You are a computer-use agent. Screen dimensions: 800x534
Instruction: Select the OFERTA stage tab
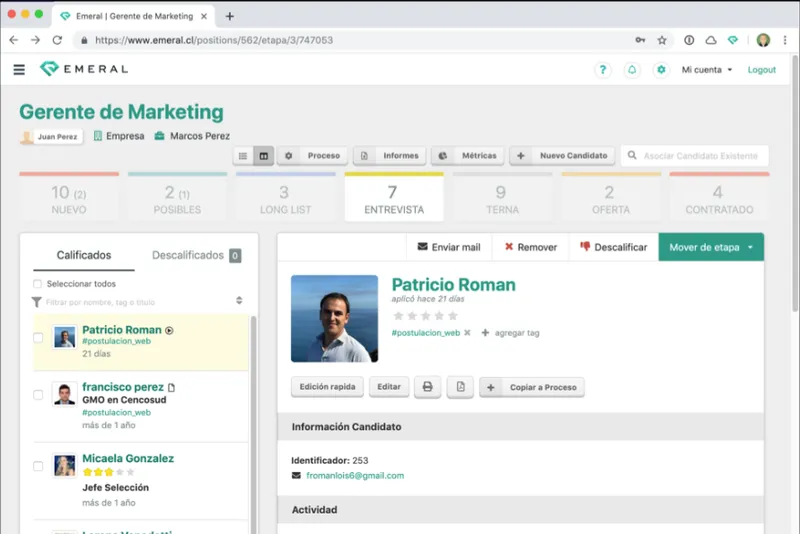(611, 199)
